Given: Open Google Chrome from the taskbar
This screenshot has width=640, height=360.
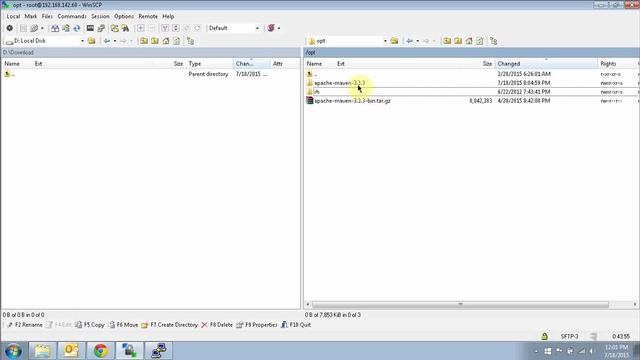Looking at the screenshot, I should click(100, 351).
